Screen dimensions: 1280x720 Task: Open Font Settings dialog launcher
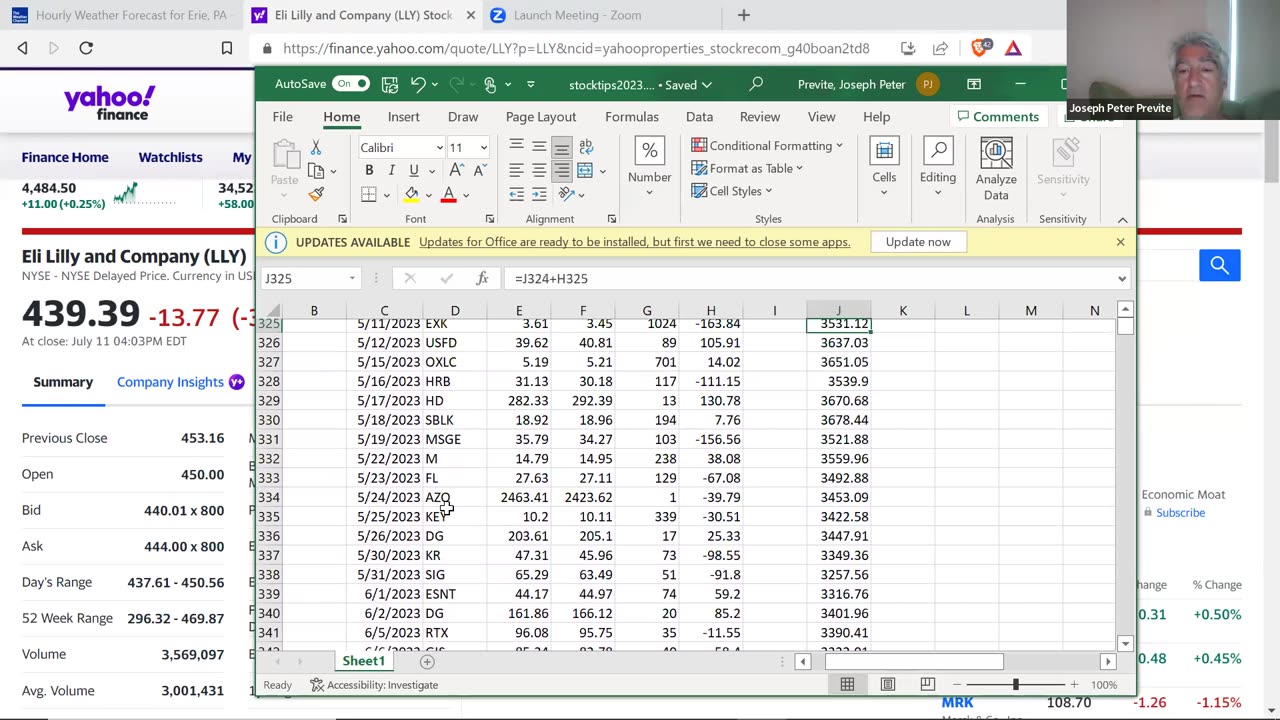tap(490, 219)
